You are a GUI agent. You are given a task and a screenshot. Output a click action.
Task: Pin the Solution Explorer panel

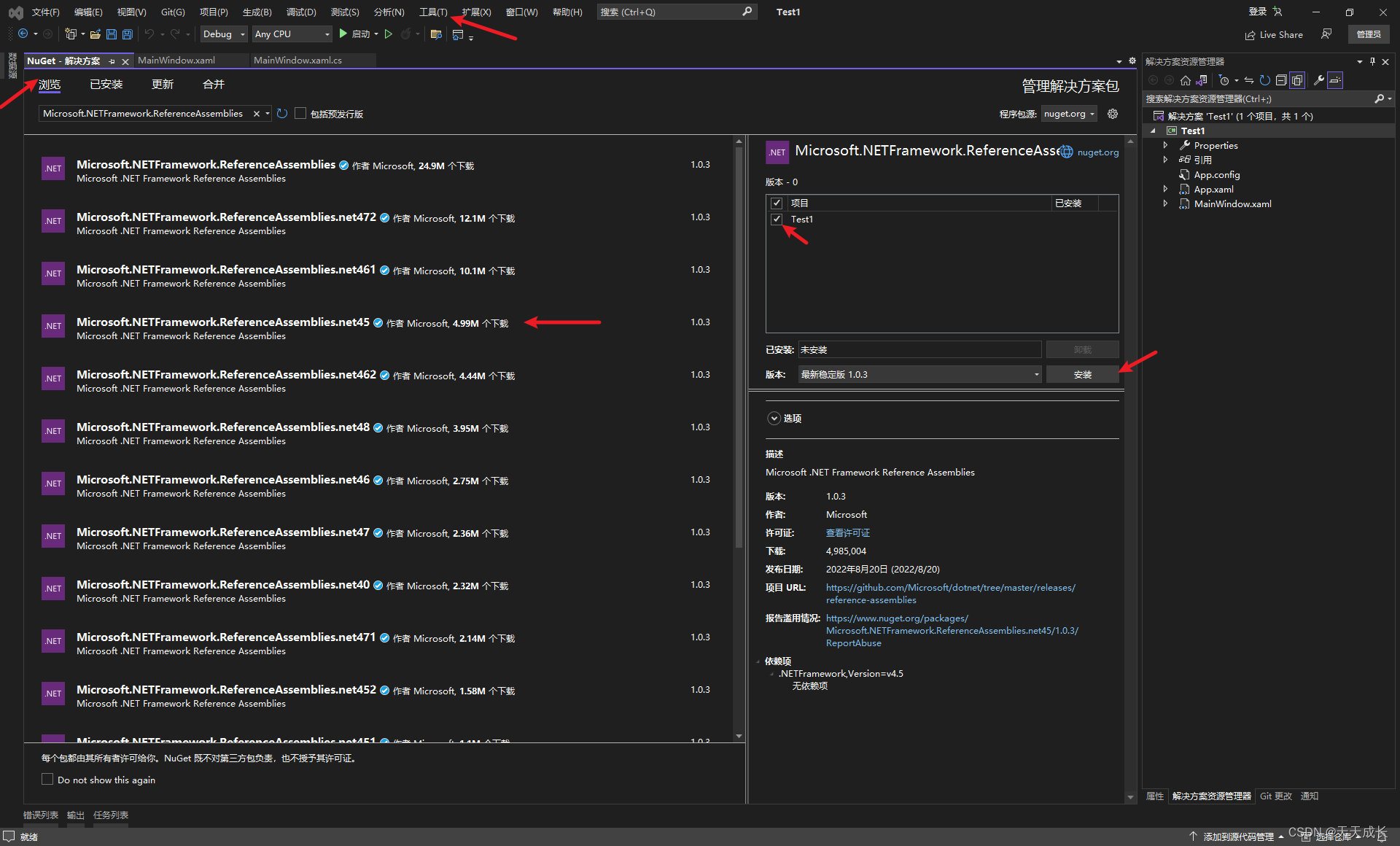pyautogui.click(x=1372, y=62)
